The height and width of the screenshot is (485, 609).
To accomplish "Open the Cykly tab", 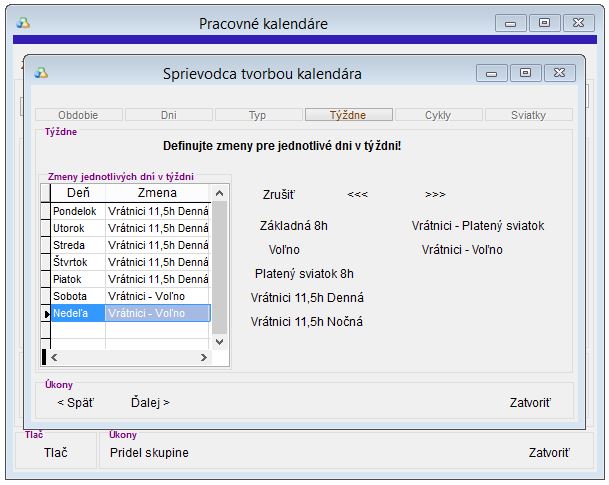I will 438,115.
